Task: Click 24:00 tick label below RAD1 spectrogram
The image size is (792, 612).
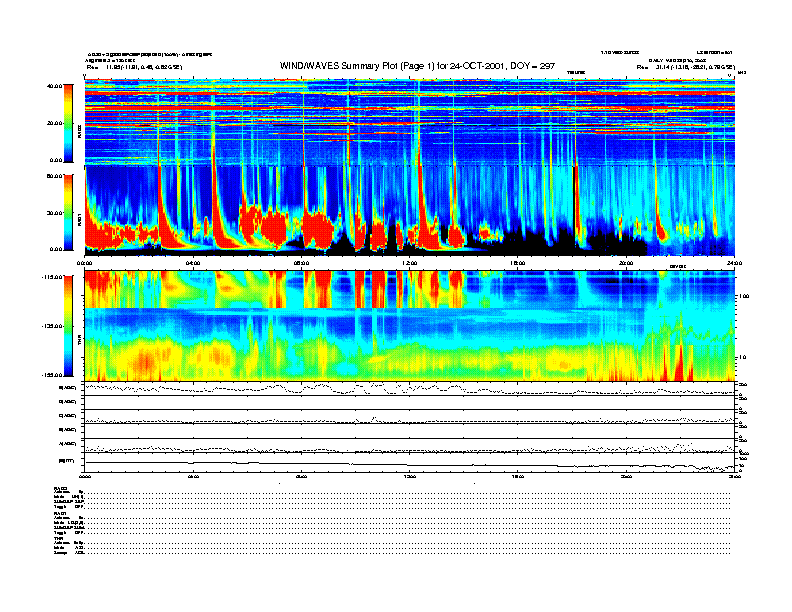Action: point(734,264)
